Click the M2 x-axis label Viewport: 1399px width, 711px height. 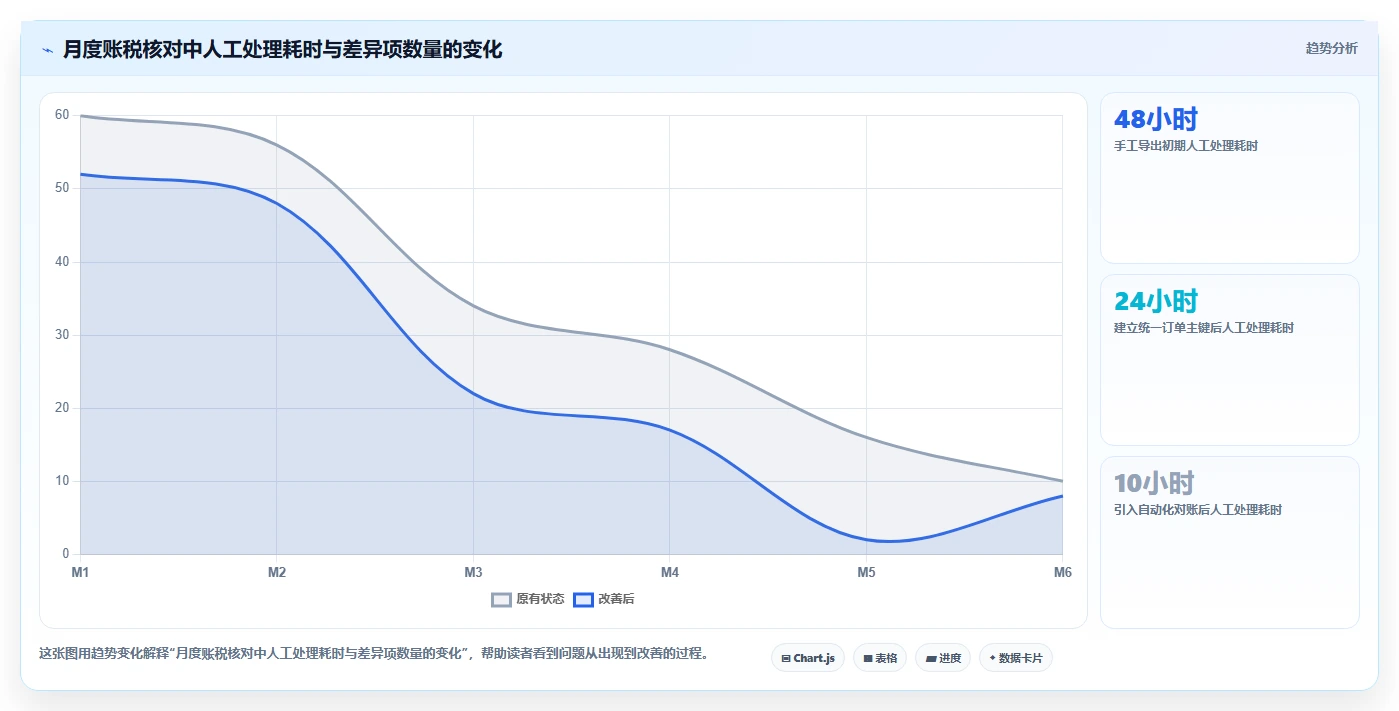tap(277, 572)
